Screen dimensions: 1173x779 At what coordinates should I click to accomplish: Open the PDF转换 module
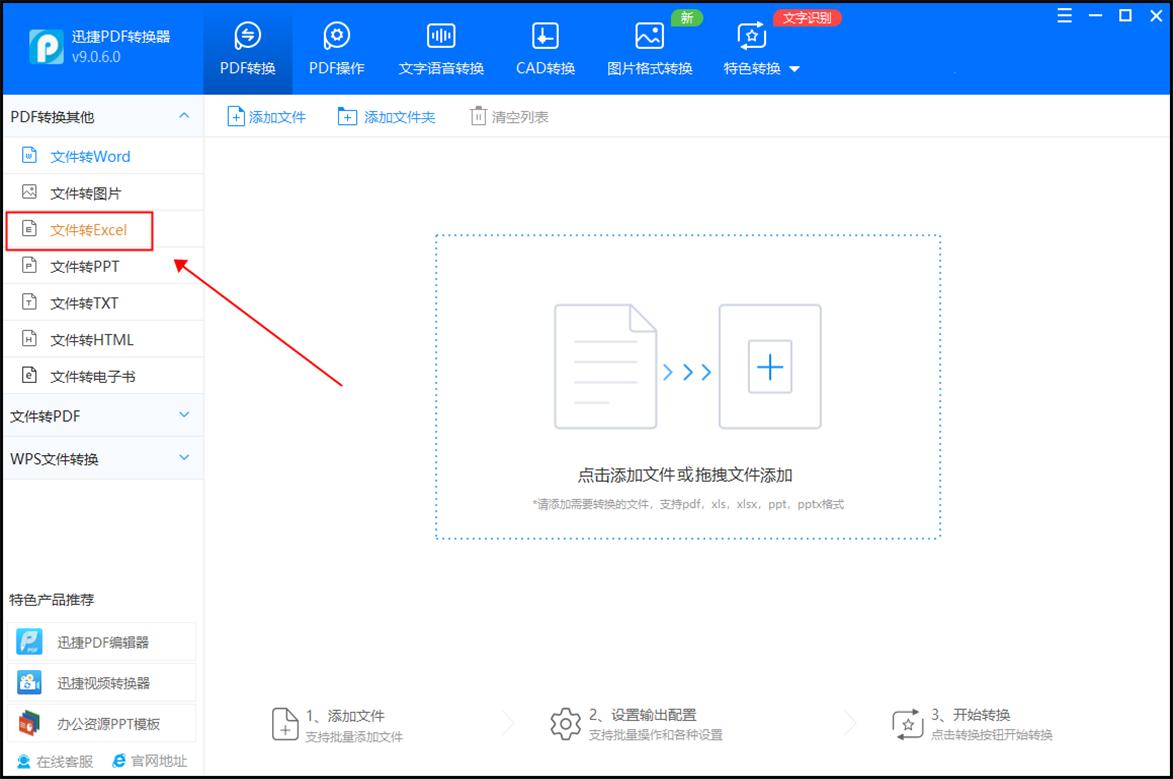(246, 45)
